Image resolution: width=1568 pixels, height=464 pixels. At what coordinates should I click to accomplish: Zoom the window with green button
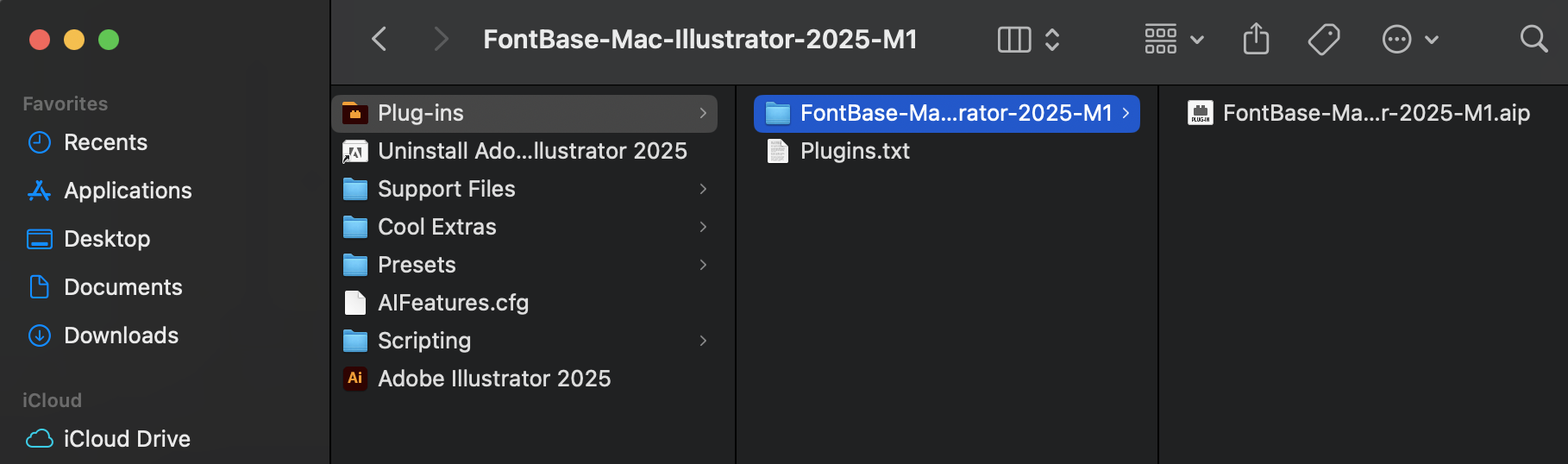pos(109,40)
